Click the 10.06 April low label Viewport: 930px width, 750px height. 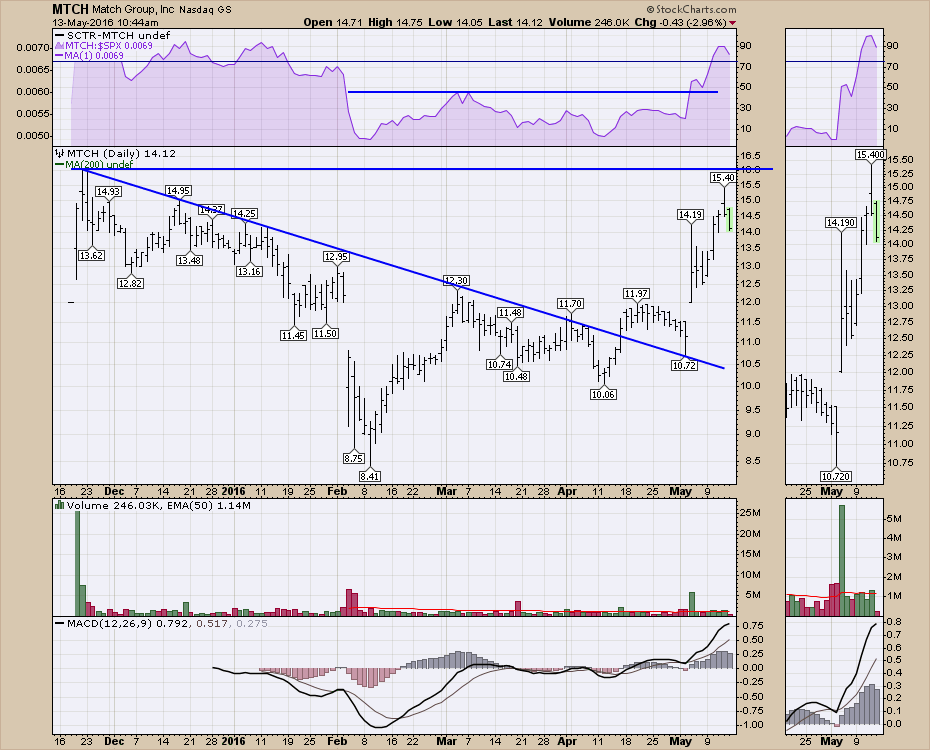(603, 394)
